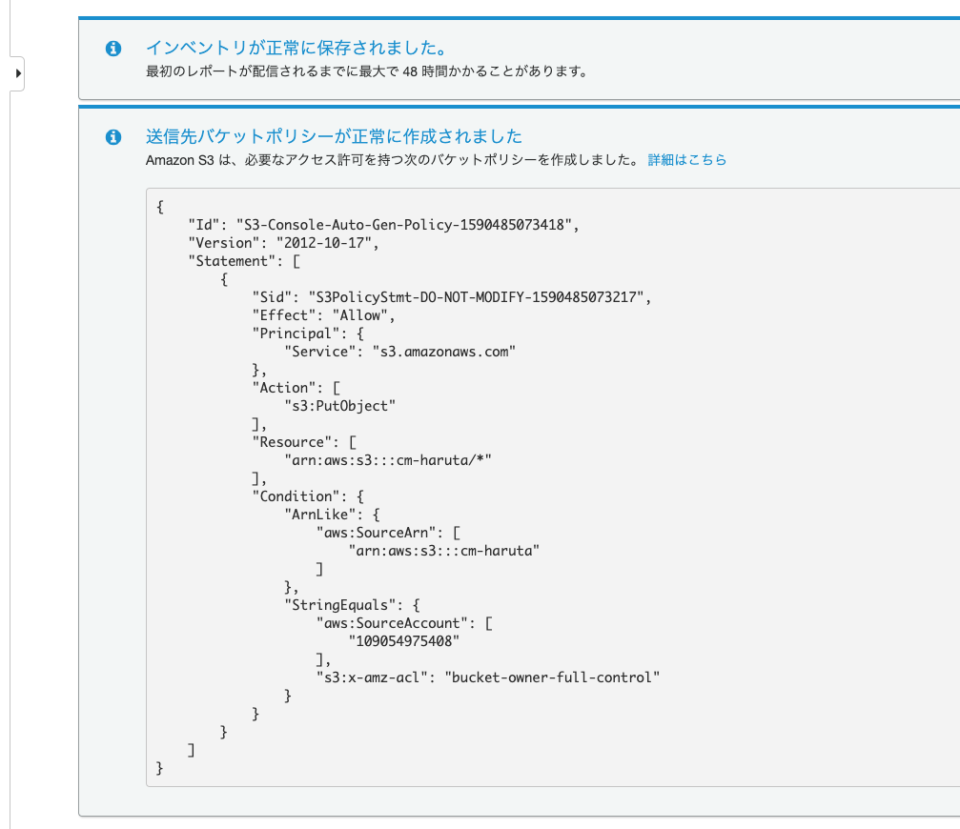Click the "StringEquals": { line

[x=352, y=605]
